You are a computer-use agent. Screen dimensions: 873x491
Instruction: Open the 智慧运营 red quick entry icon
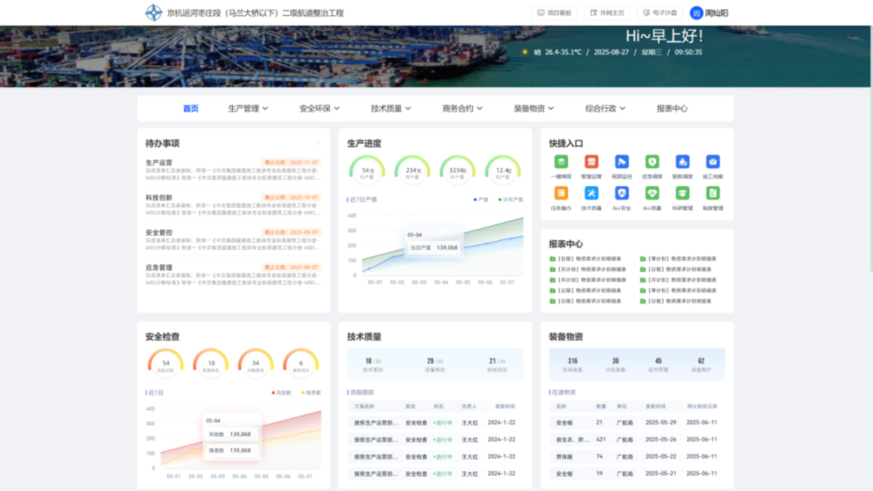[x=591, y=162]
